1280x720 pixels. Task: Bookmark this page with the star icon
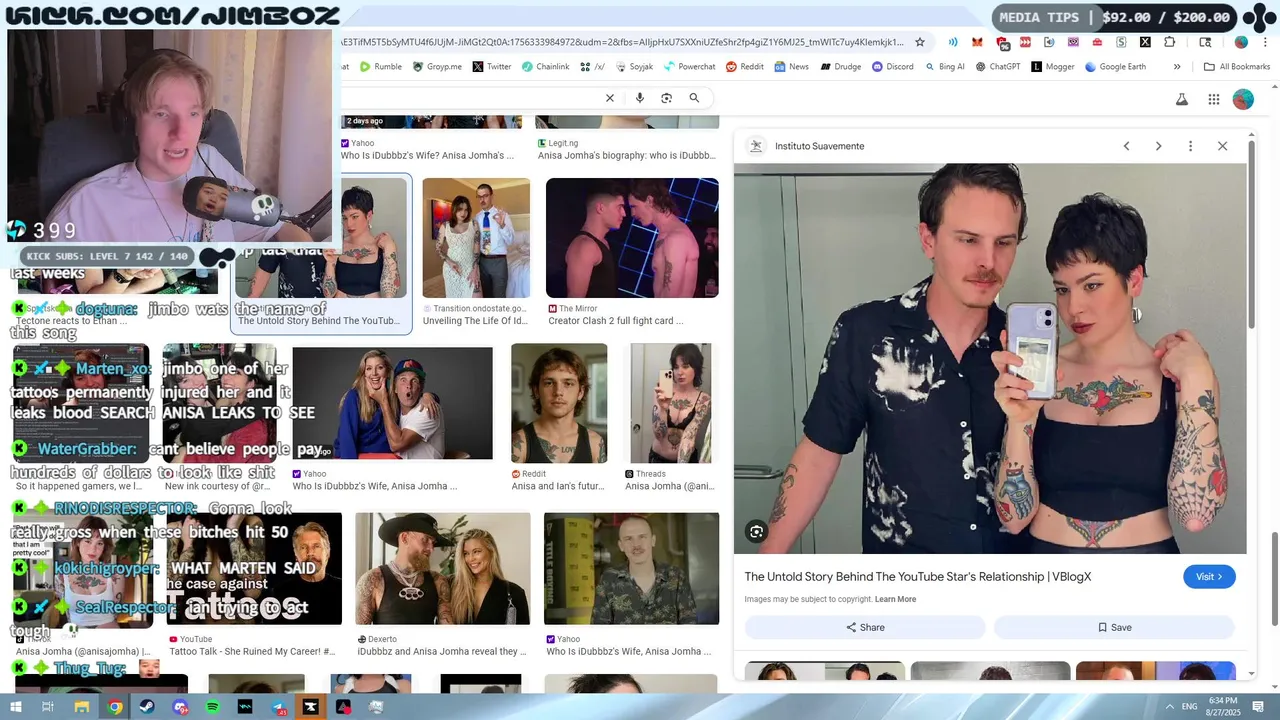pyautogui.click(x=921, y=42)
